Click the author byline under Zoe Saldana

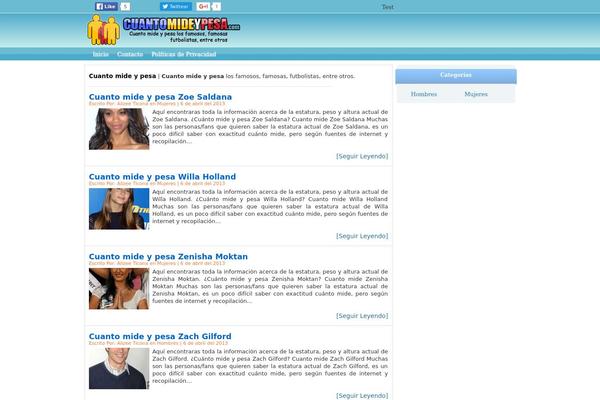pyautogui.click(x=157, y=104)
